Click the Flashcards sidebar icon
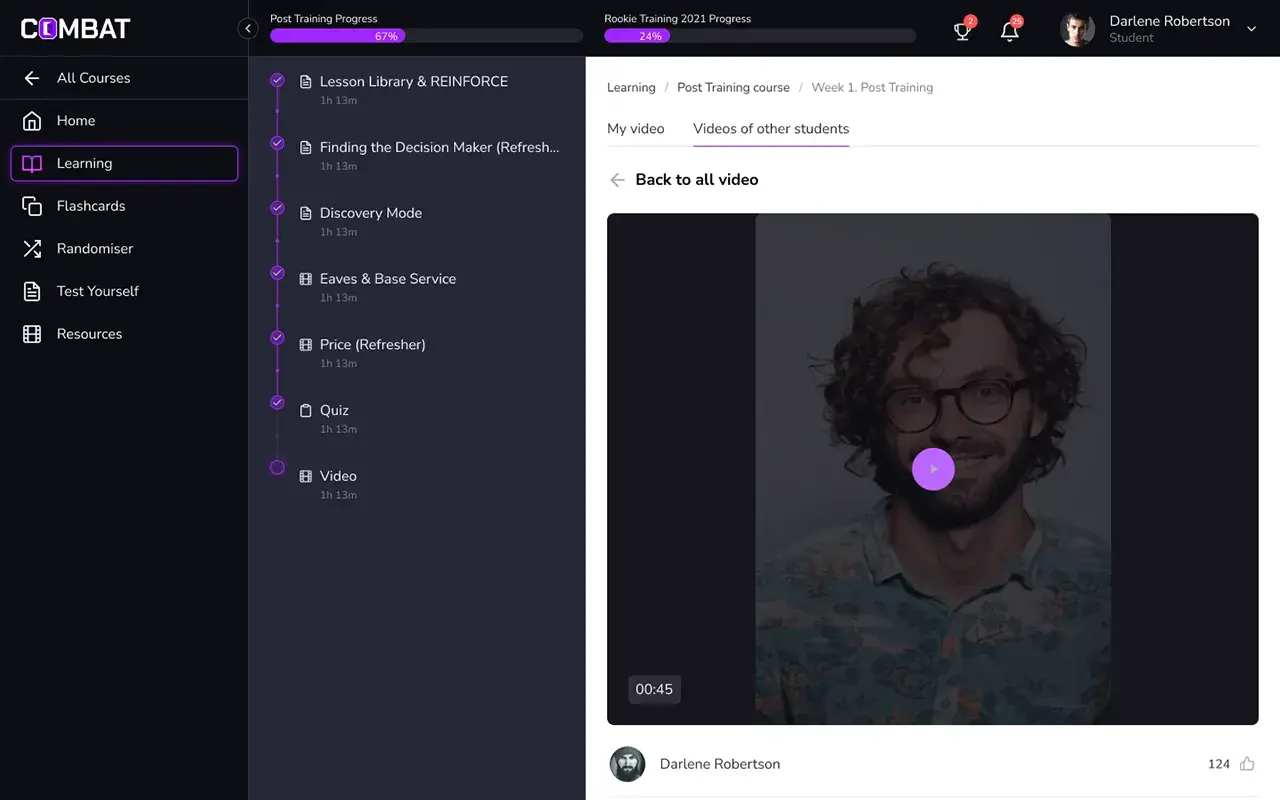Screen dimensions: 1280x800 click(32, 206)
